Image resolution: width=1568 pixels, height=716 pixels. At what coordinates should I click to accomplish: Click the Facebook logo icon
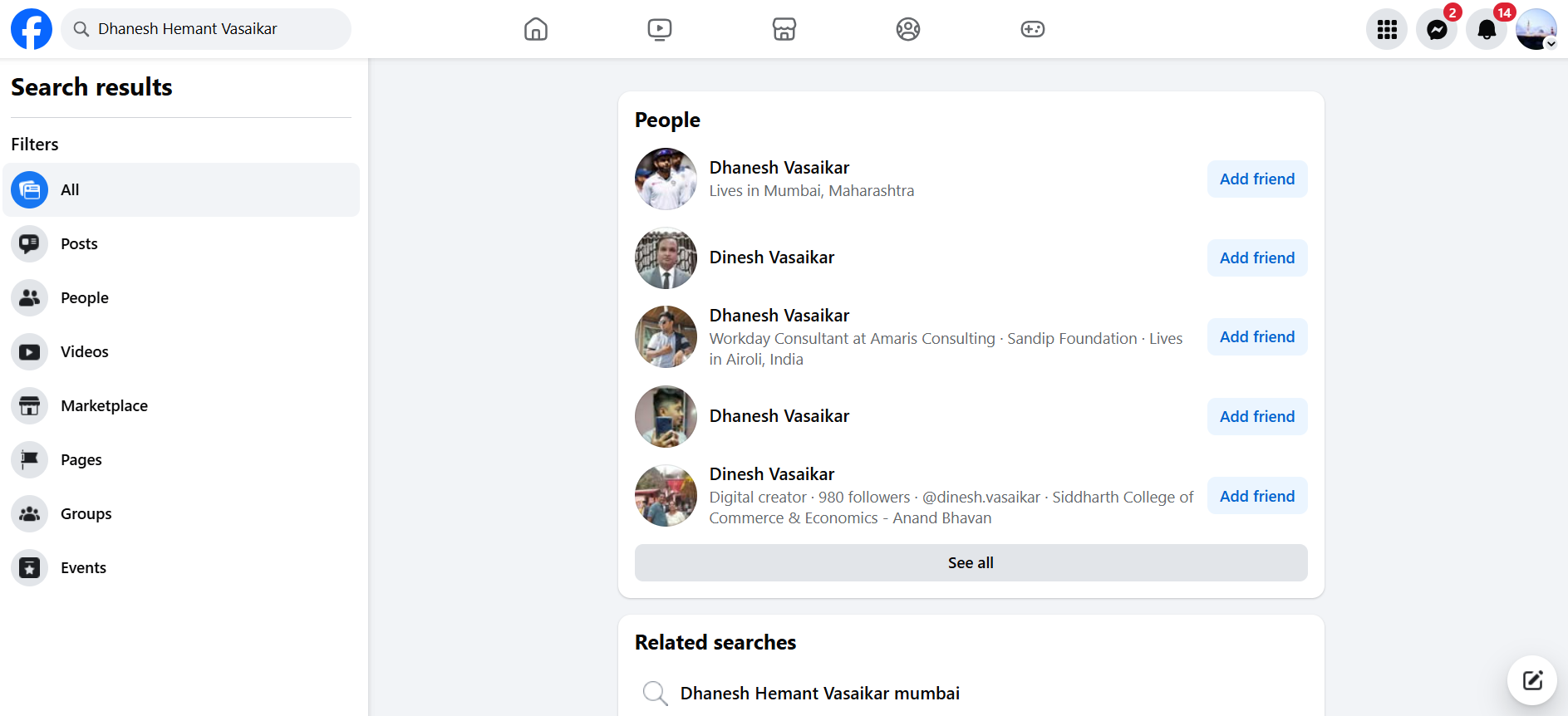coord(32,29)
